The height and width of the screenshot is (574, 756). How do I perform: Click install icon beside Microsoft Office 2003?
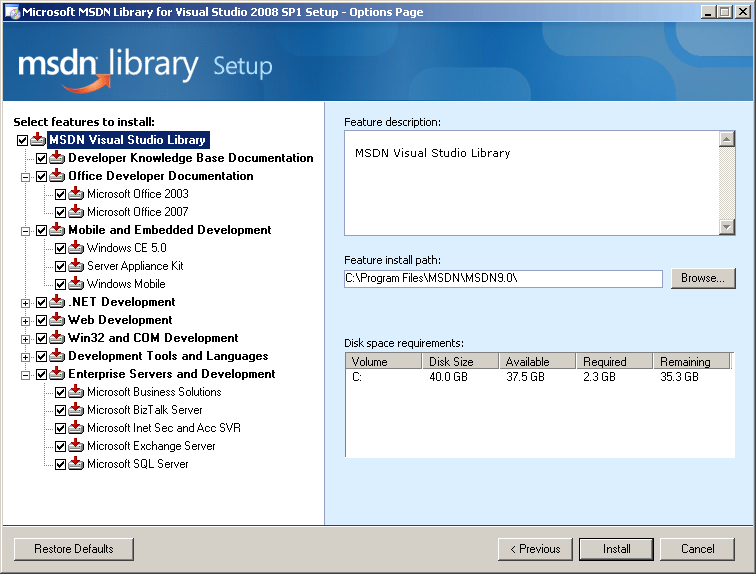[76, 194]
